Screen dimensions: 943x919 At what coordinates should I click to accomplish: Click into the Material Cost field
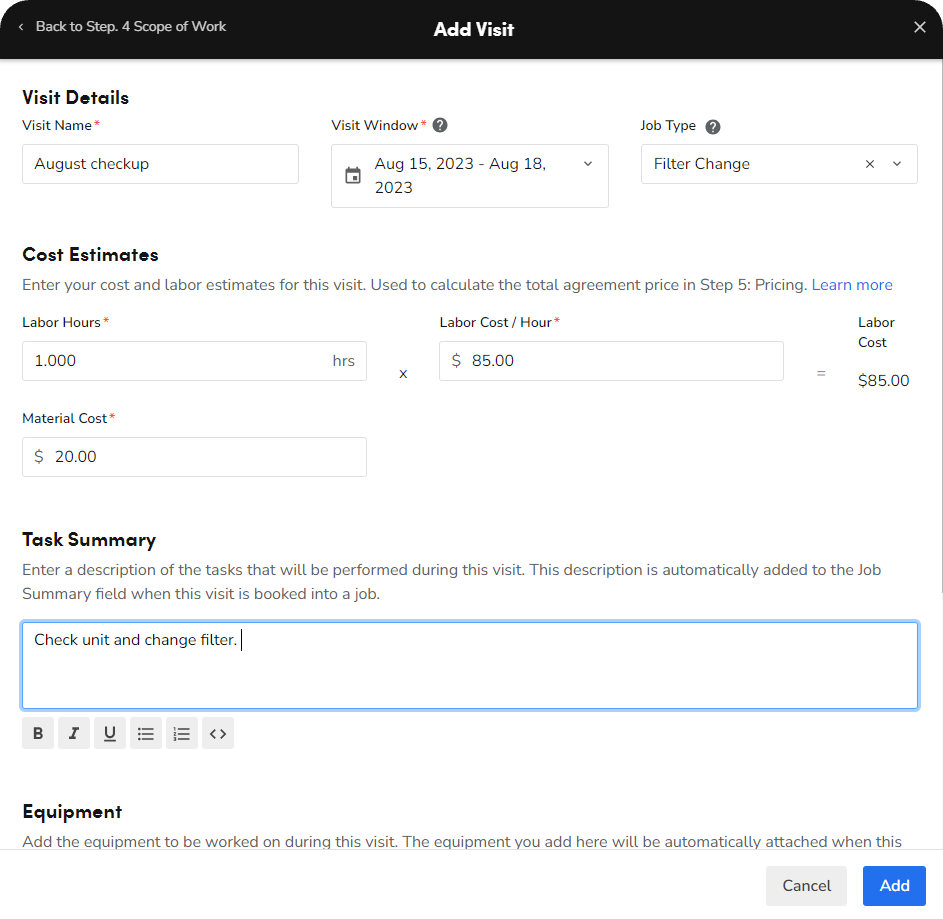coord(194,456)
